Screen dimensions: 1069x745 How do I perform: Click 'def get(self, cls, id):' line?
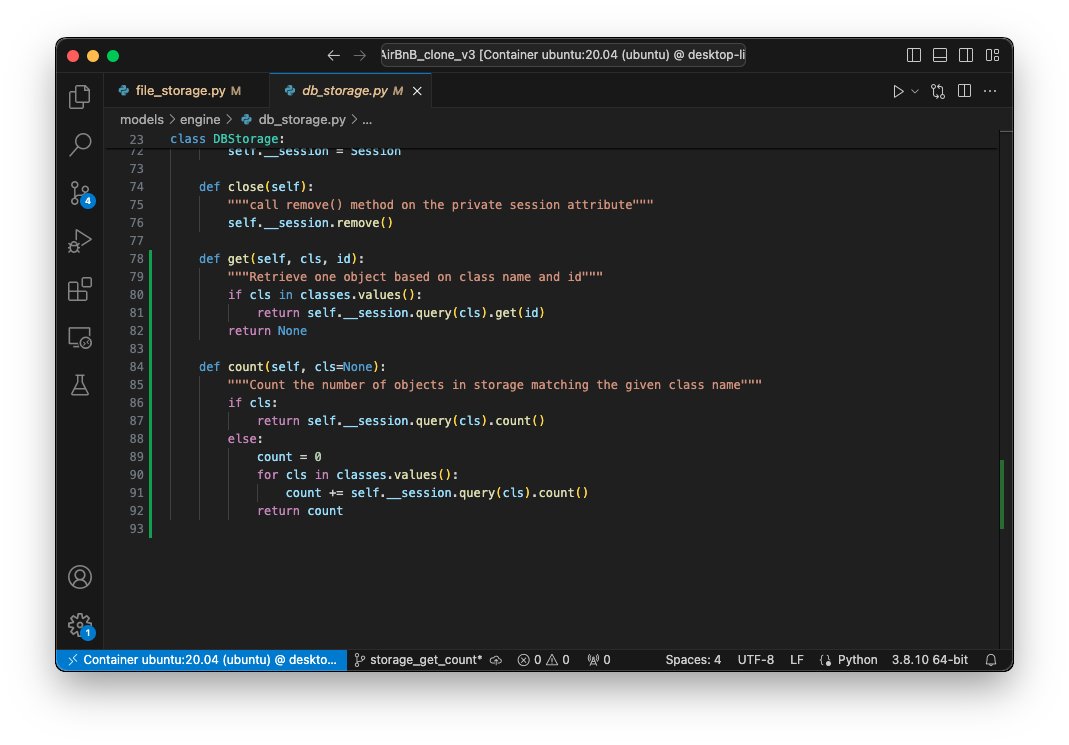click(x=282, y=259)
